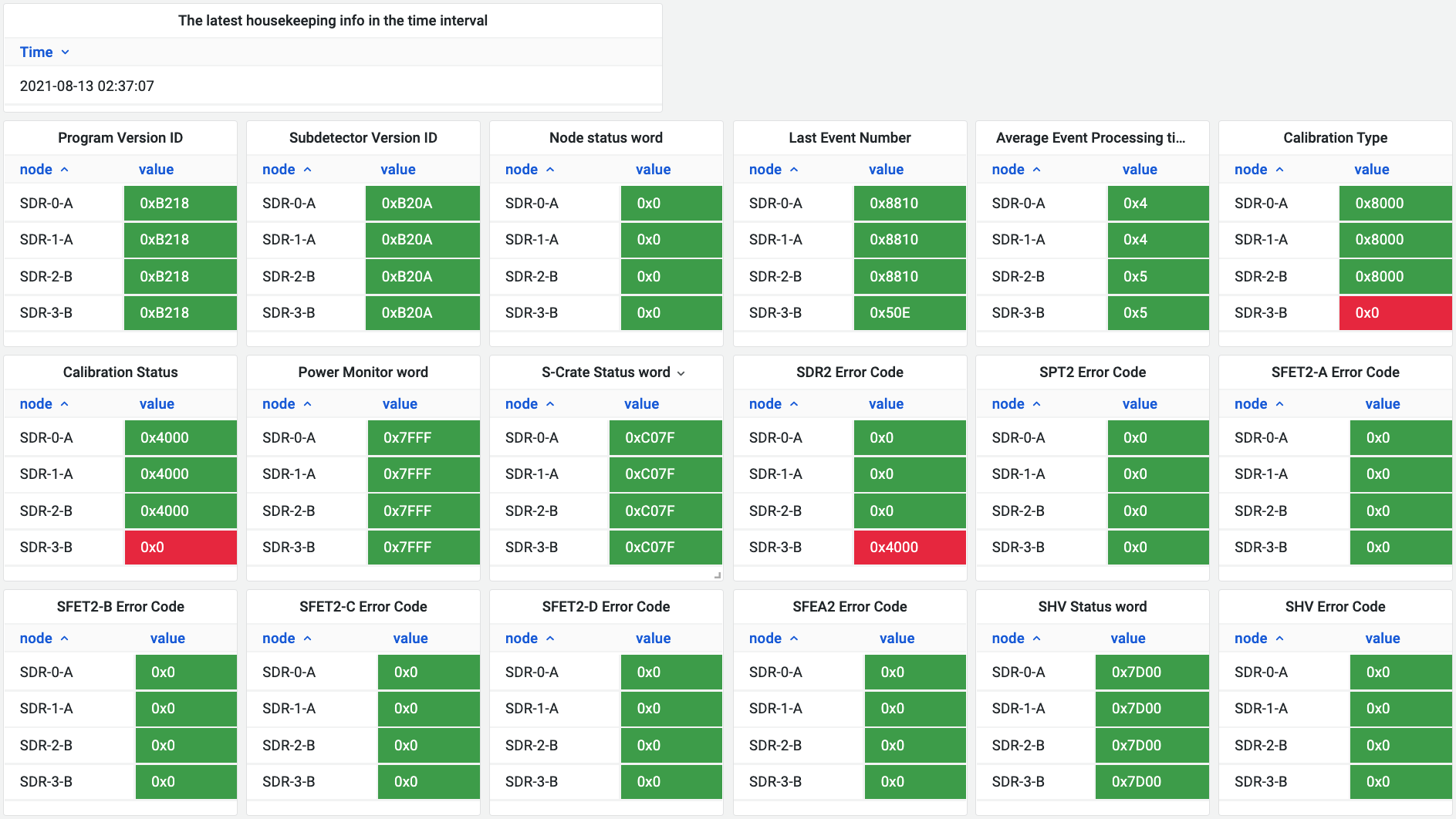Click timestamp 2021-08-13 02:37:07

(87, 86)
